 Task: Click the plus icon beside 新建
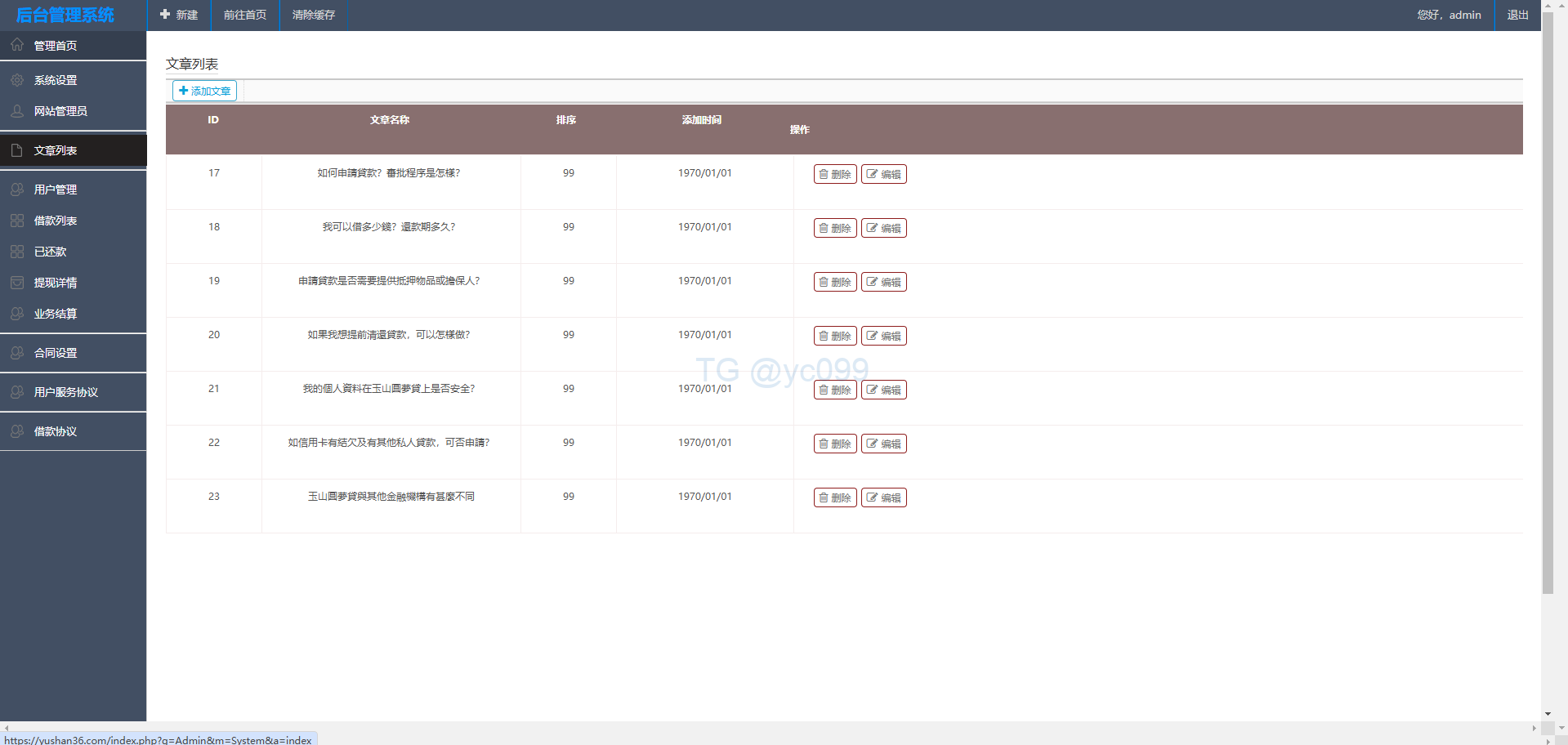point(165,15)
